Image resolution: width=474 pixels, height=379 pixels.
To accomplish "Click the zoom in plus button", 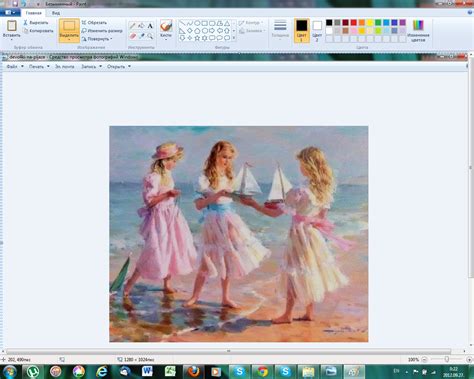I will pyautogui.click(x=469, y=360).
